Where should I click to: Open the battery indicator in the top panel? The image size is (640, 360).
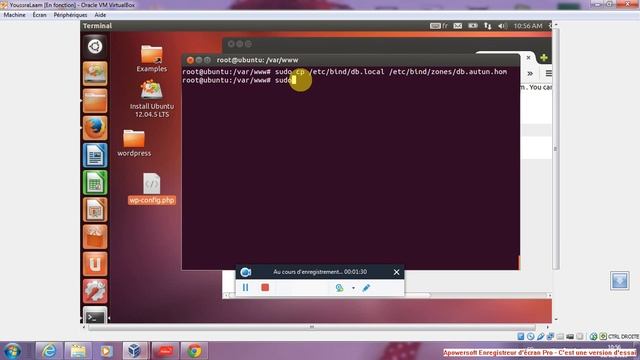tap(473, 26)
